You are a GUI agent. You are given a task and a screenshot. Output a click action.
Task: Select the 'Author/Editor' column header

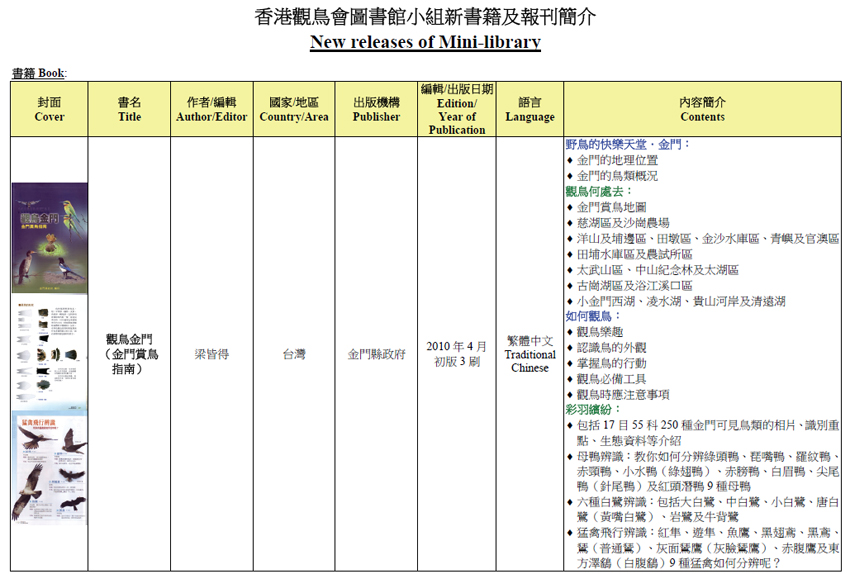[211, 110]
